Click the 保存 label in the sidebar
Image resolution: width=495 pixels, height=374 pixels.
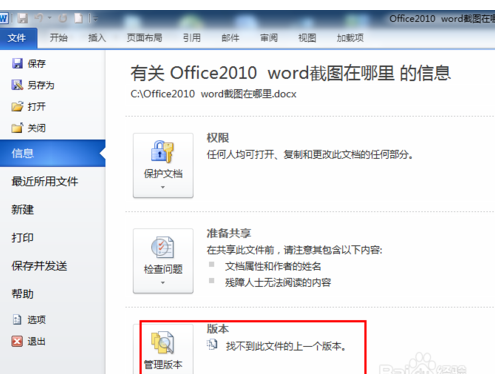click(37, 63)
